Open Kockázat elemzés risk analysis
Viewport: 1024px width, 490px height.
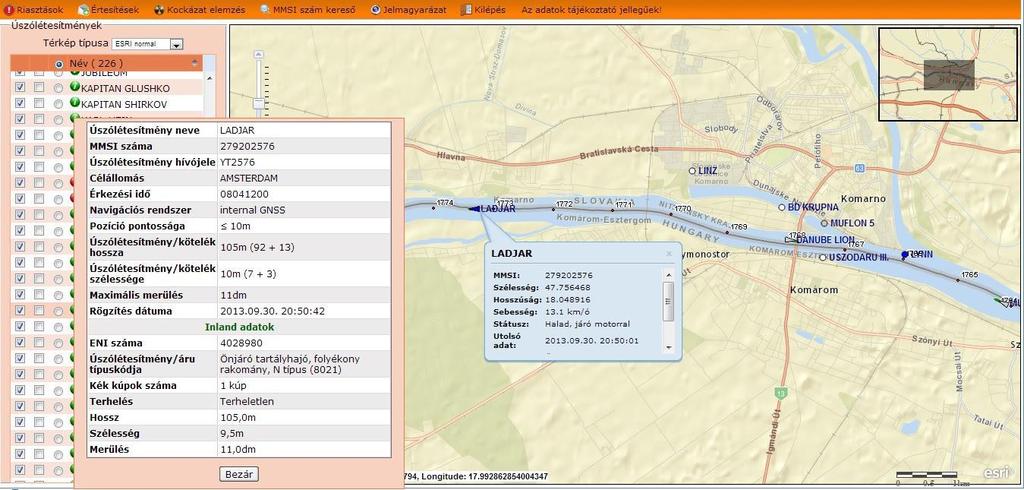point(199,10)
